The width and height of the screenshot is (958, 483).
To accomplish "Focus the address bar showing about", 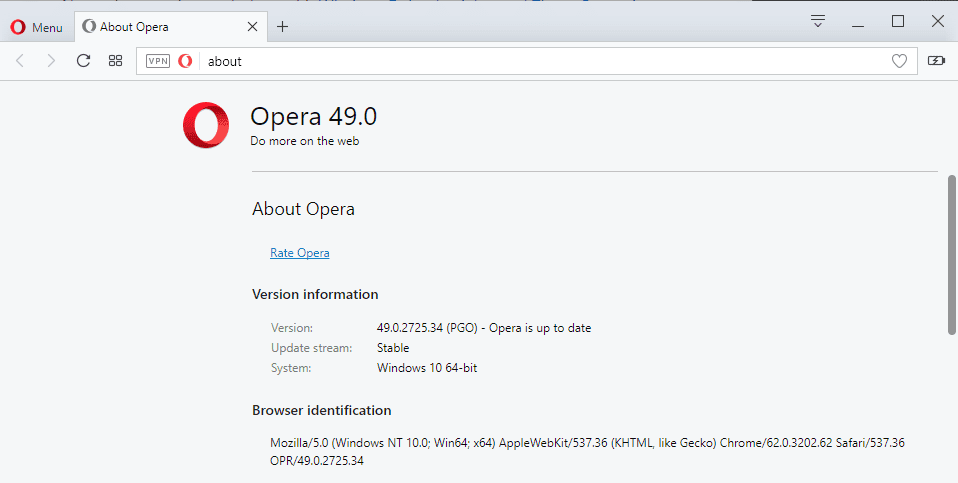I will tap(527, 61).
